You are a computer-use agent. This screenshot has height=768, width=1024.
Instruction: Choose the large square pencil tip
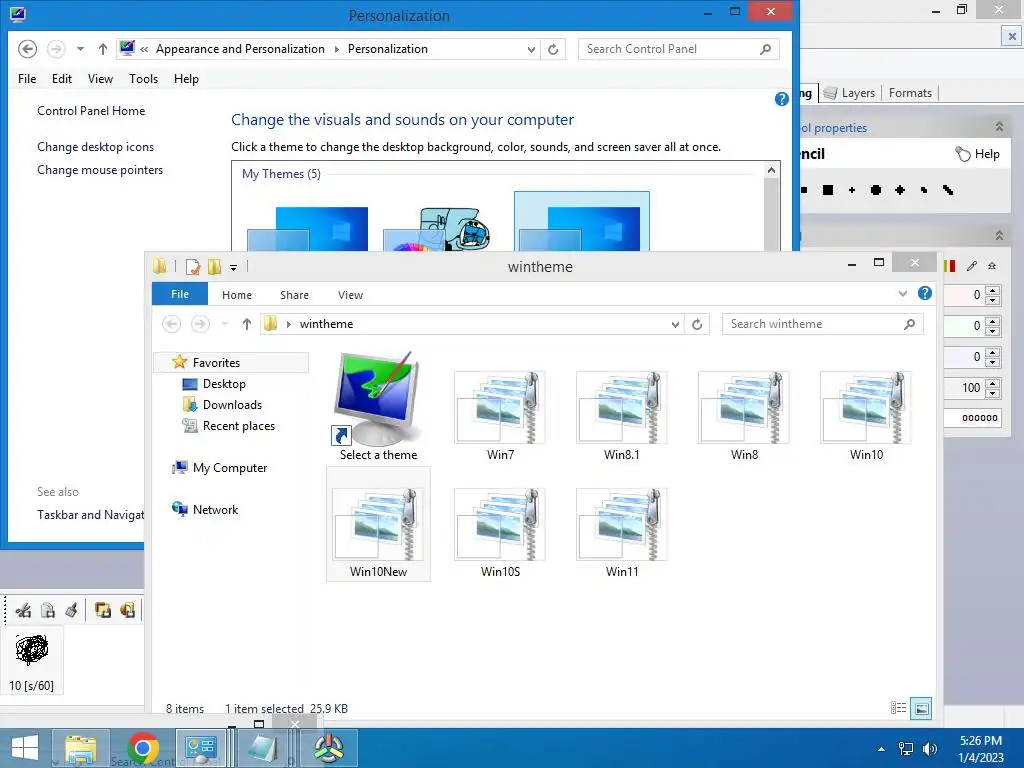(x=827, y=190)
